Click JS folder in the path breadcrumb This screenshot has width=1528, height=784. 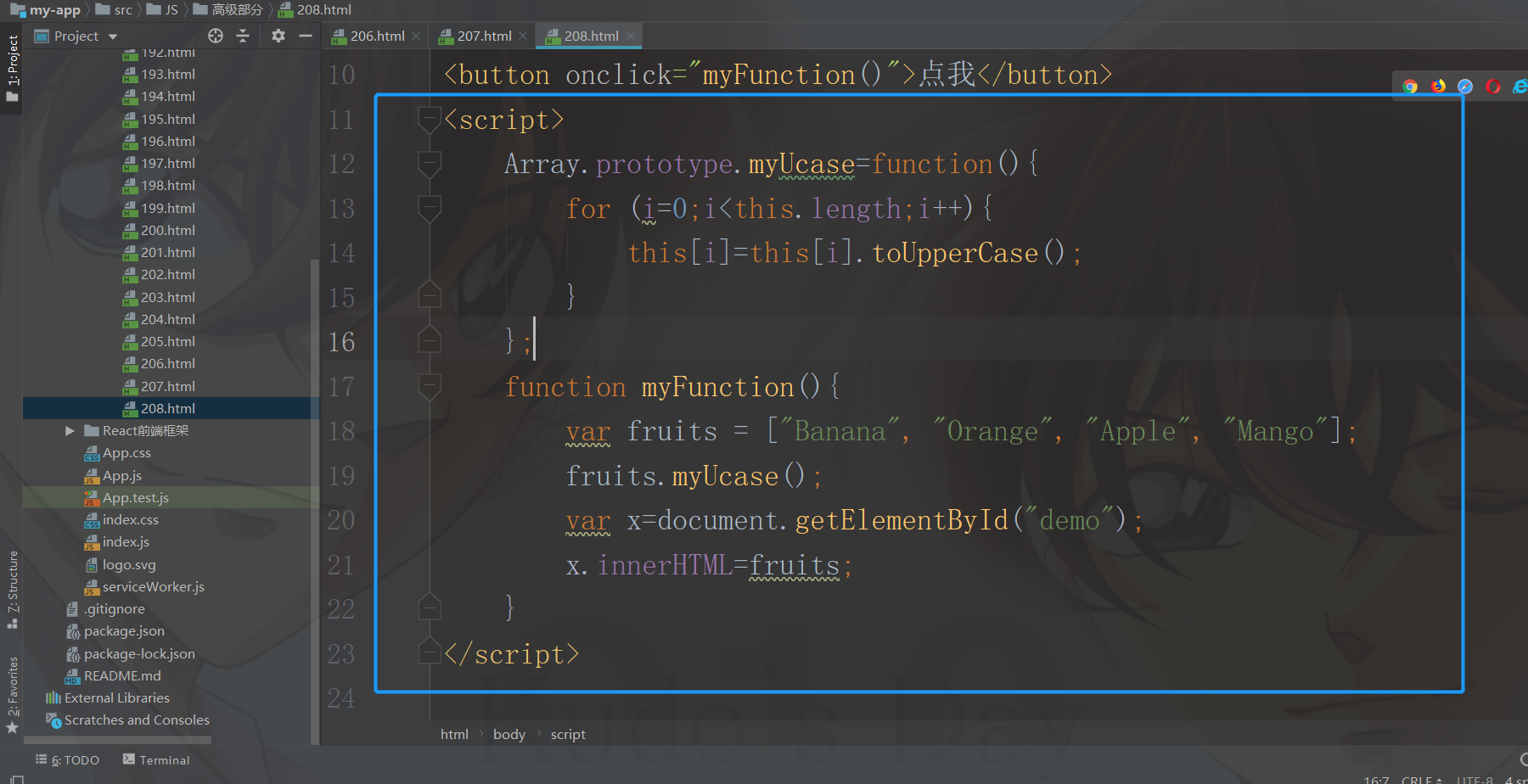(163, 10)
